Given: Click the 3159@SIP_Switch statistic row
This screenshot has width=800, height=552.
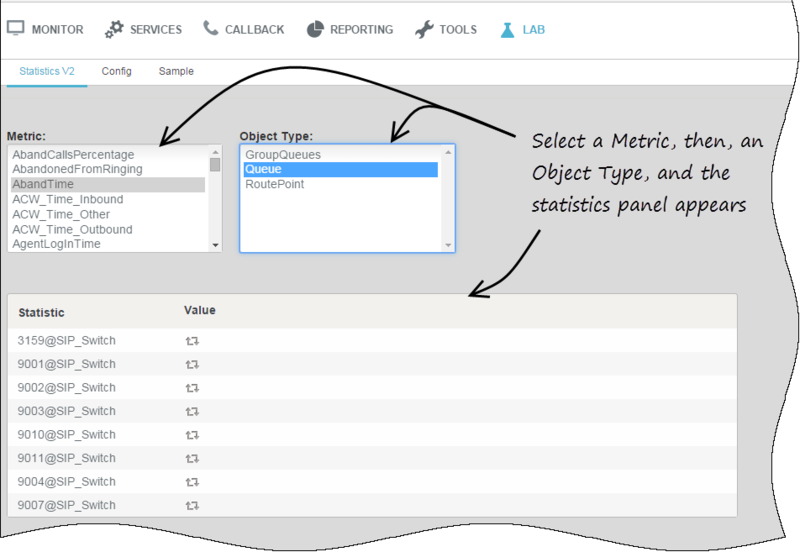Looking at the screenshot, I should click(x=372, y=340).
